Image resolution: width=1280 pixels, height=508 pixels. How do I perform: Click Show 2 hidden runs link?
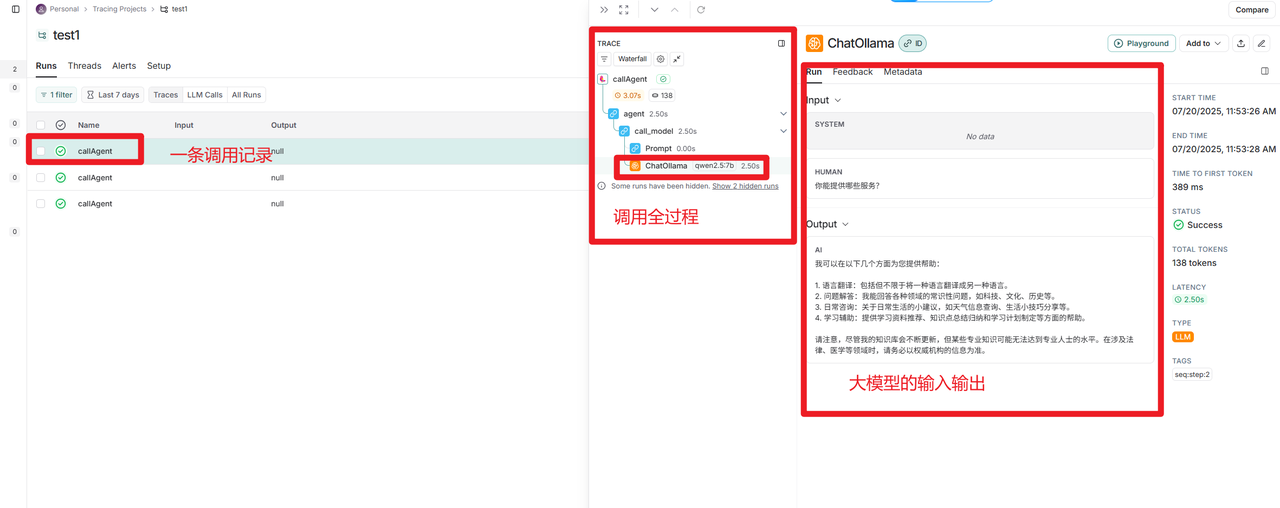point(745,186)
